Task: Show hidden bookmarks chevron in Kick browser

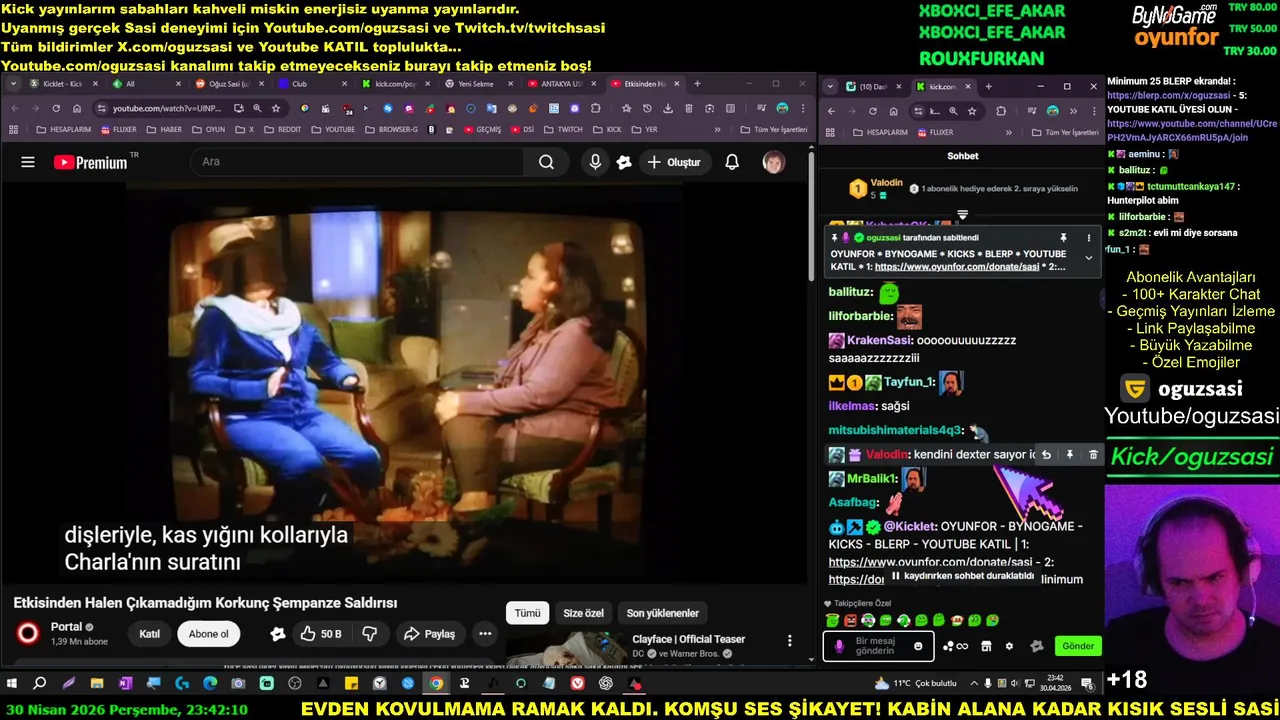Action: (x=1008, y=132)
